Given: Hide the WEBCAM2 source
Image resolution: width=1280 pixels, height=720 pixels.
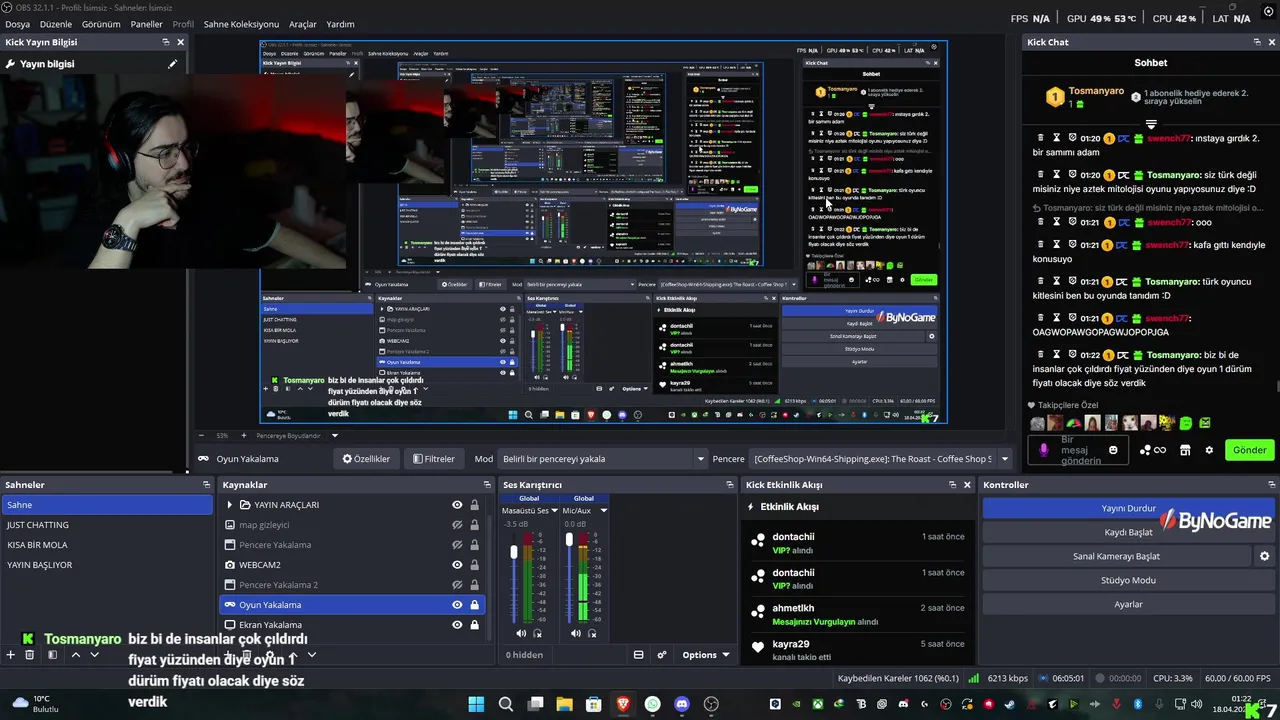Looking at the screenshot, I should click(x=457, y=565).
